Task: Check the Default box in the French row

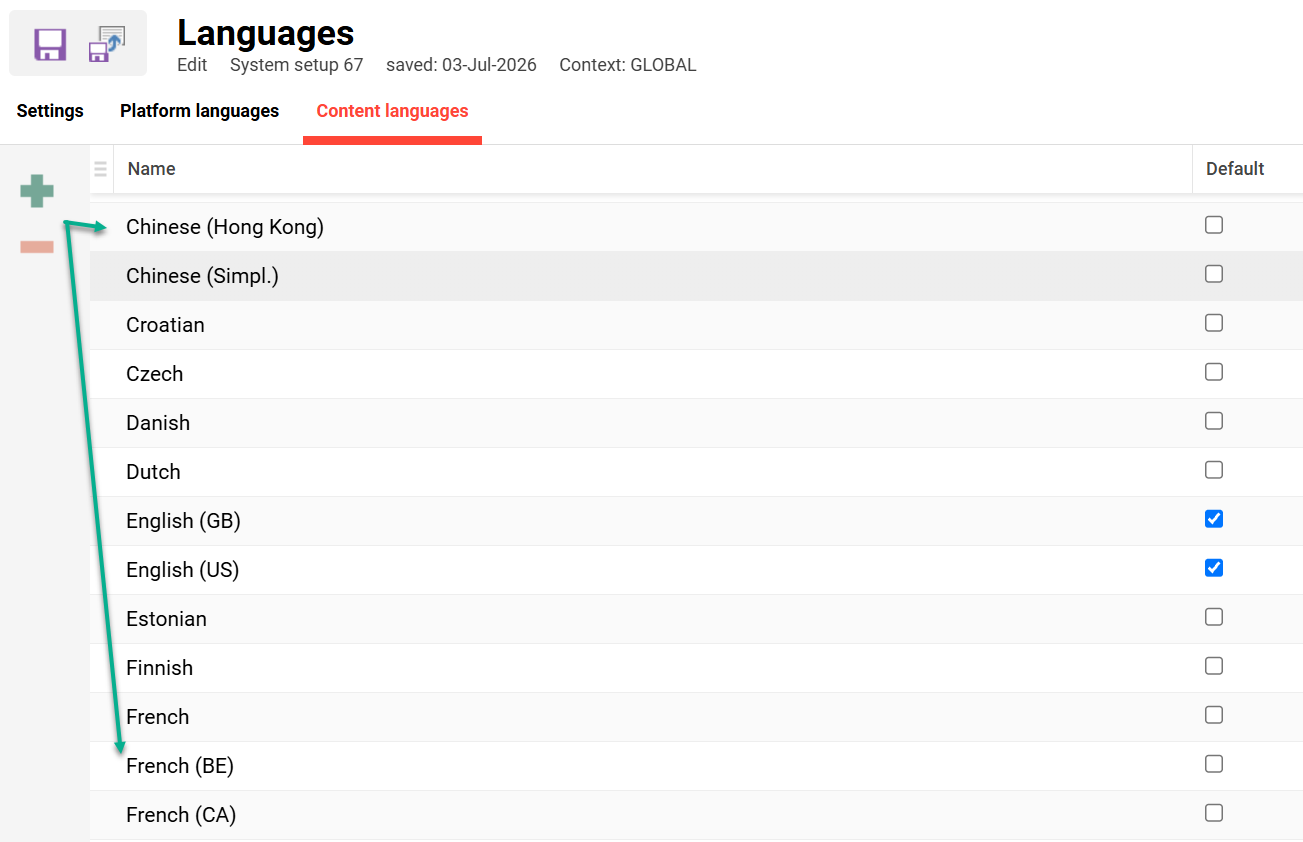Action: (1214, 715)
